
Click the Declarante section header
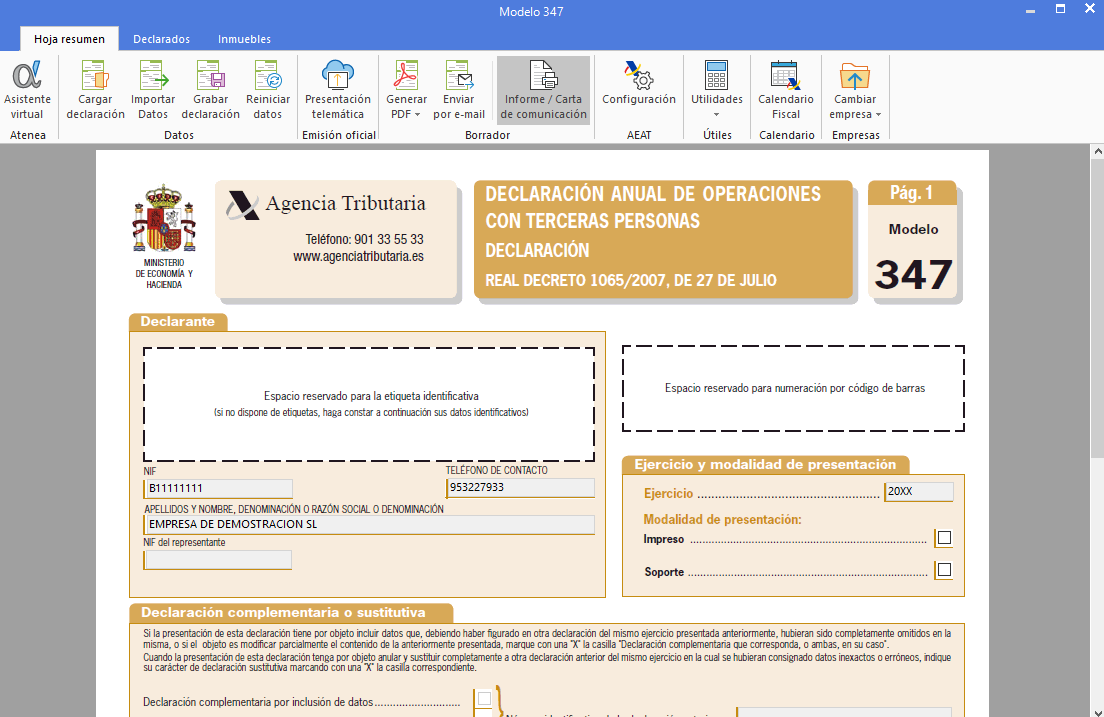177,321
